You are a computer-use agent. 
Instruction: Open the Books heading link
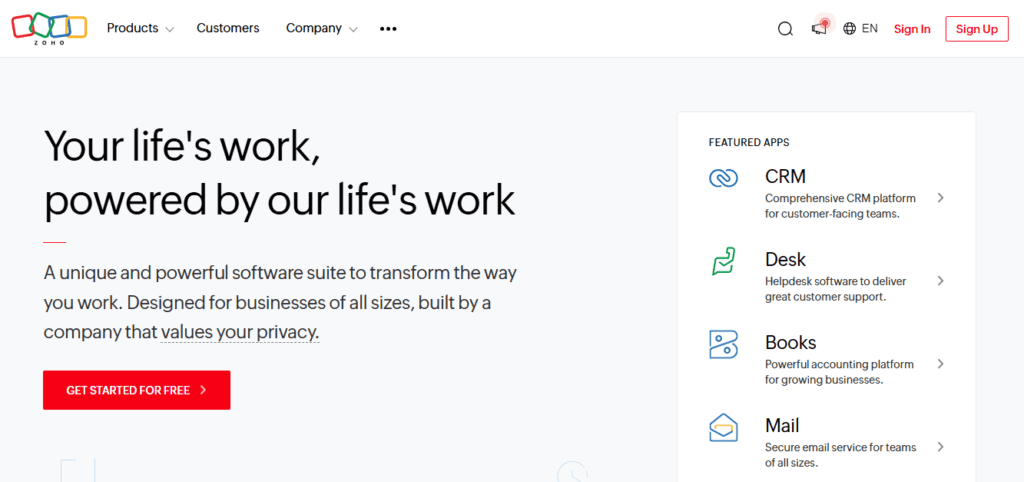click(x=790, y=342)
